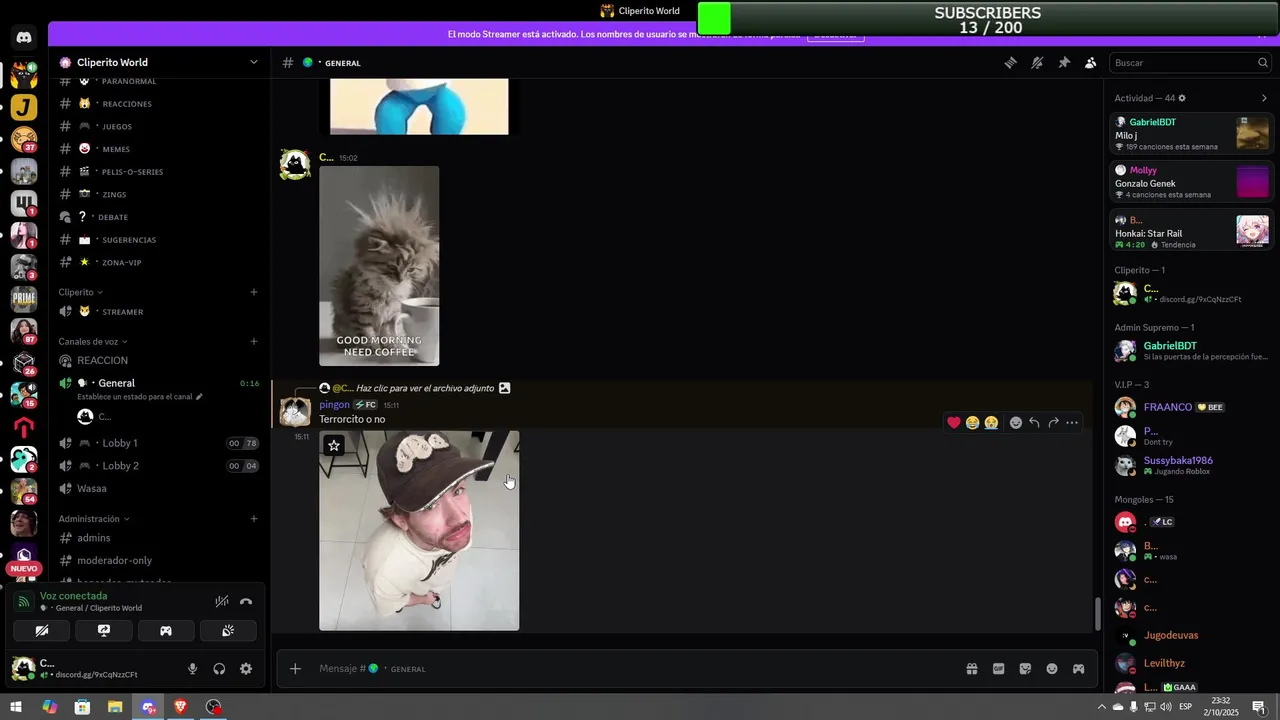Open the PRIME server icon

[x=24, y=297]
